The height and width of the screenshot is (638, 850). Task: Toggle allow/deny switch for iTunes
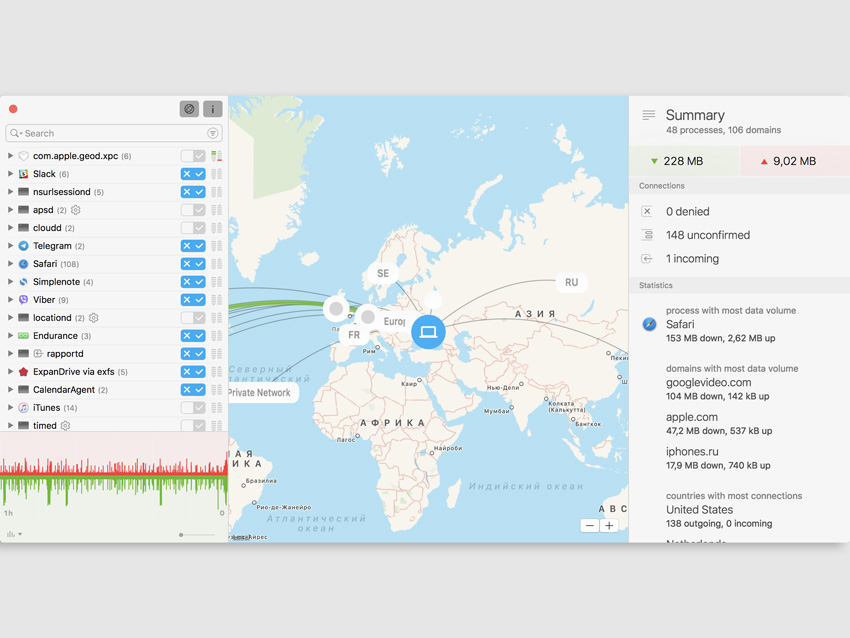pyautogui.click(x=193, y=408)
